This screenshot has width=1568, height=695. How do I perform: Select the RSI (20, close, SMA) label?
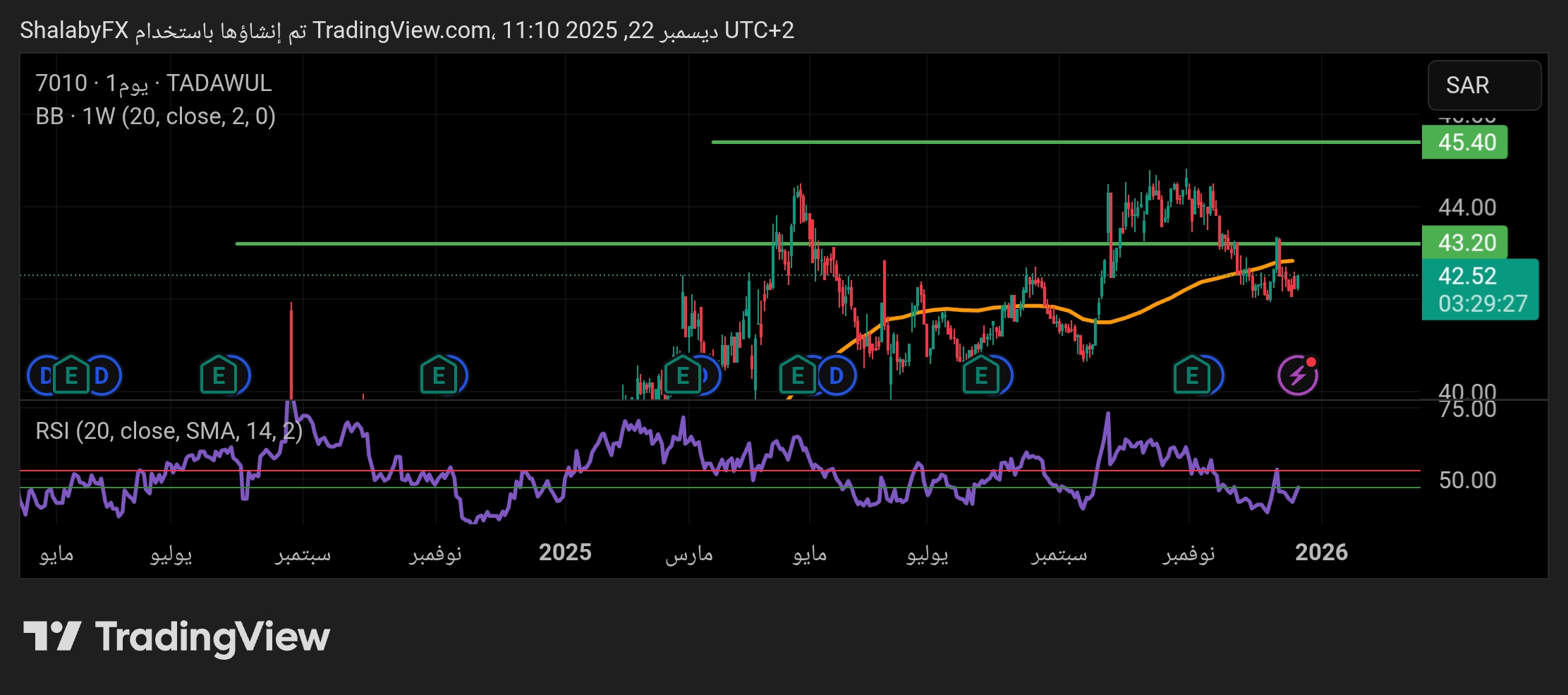[x=168, y=431]
